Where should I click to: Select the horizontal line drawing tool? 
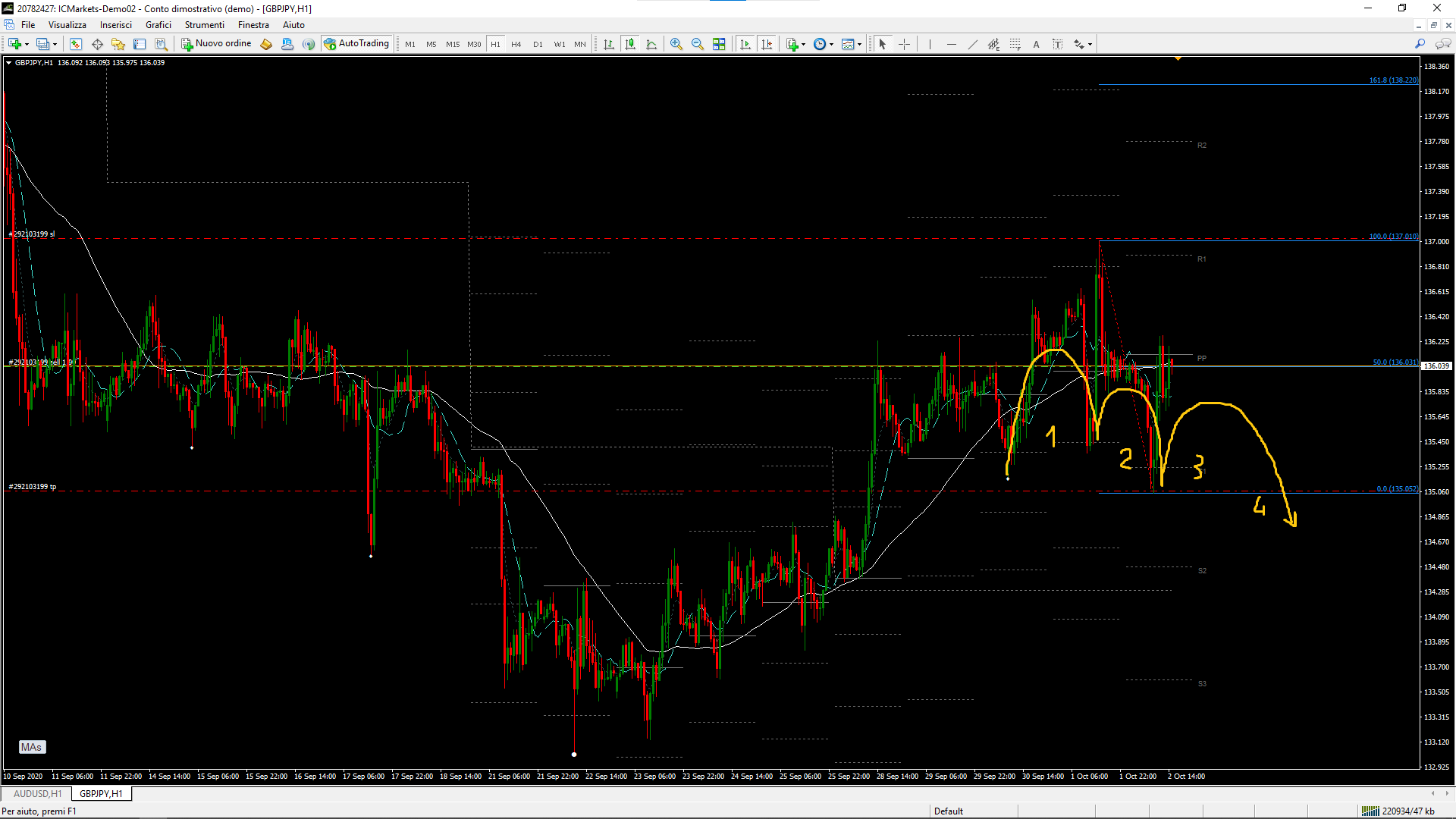tap(952, 44)
